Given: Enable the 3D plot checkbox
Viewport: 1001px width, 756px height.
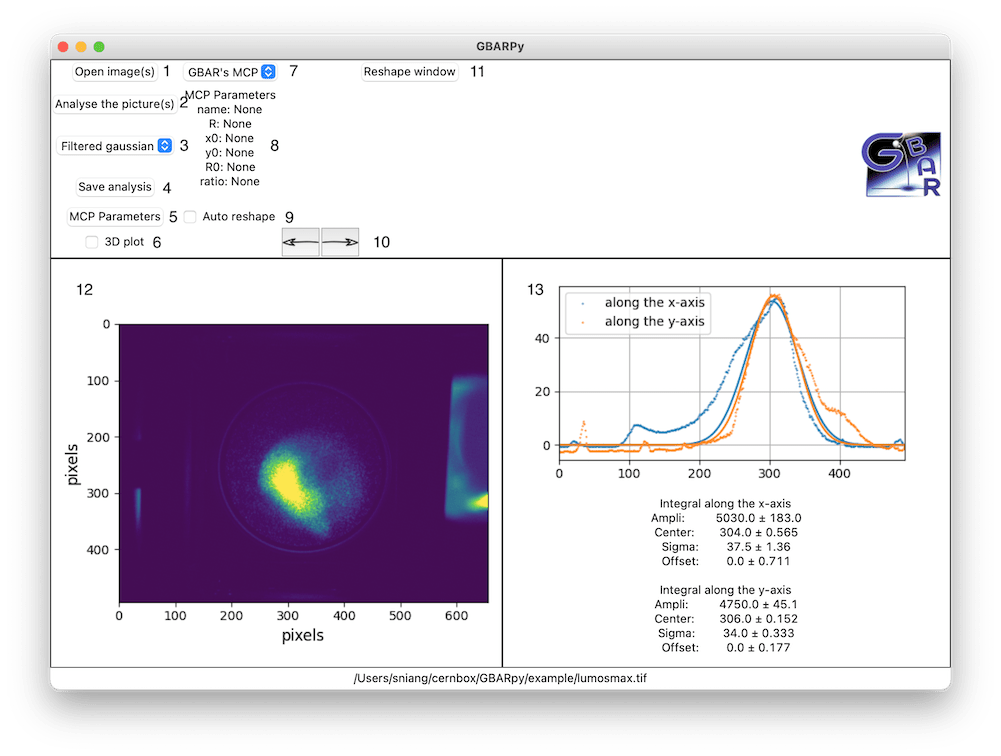Looking at the screenshot, I should click(x=92, y=242).
